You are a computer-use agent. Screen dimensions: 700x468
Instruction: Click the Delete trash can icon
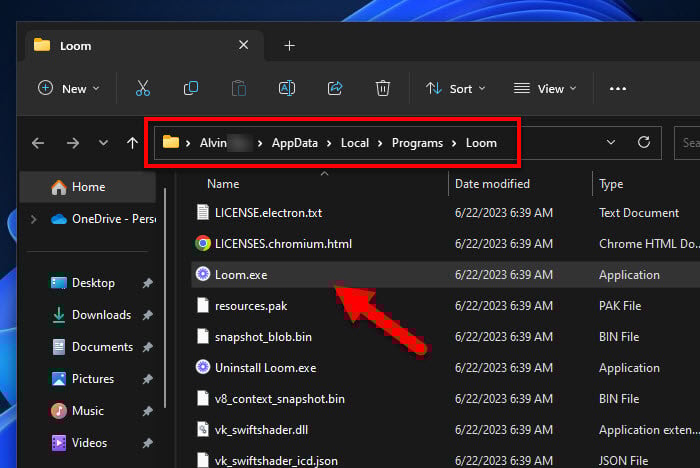tap(383, 88)
